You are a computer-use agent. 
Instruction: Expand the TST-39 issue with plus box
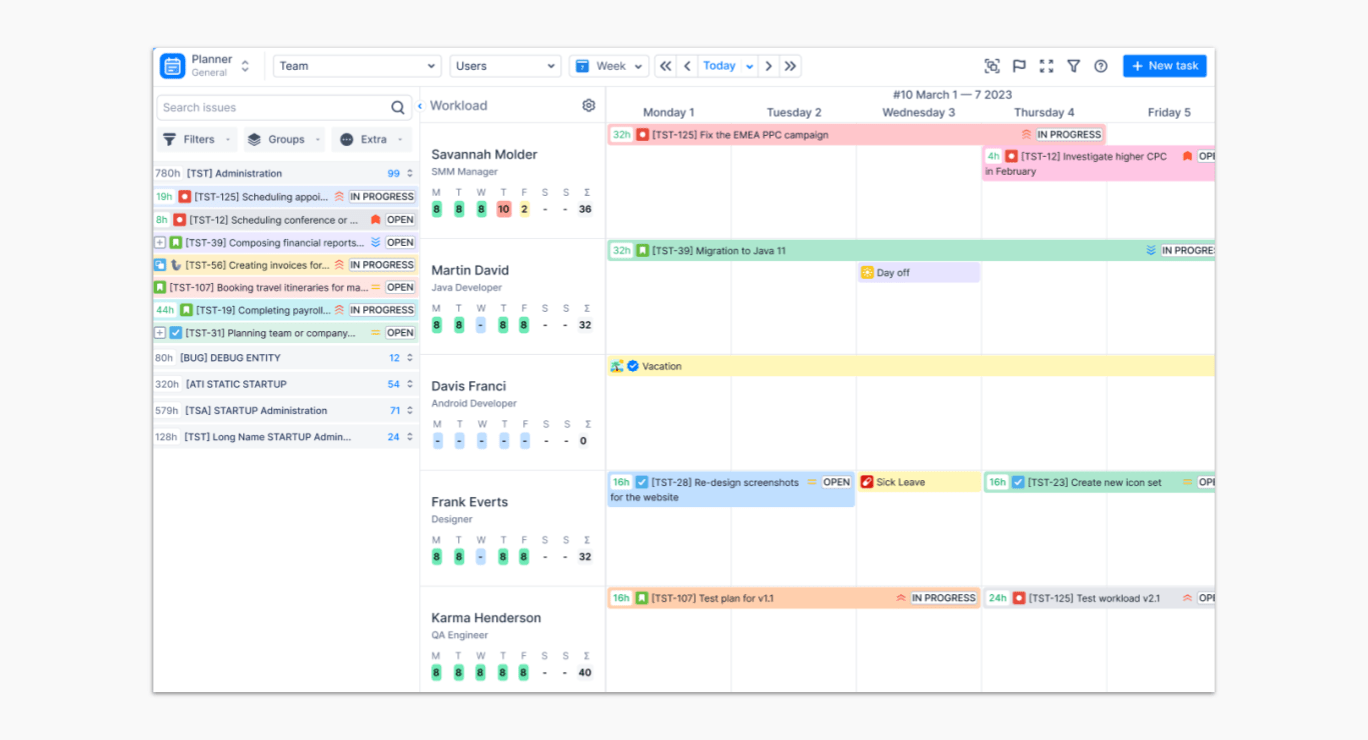click(x=160, y=243)
